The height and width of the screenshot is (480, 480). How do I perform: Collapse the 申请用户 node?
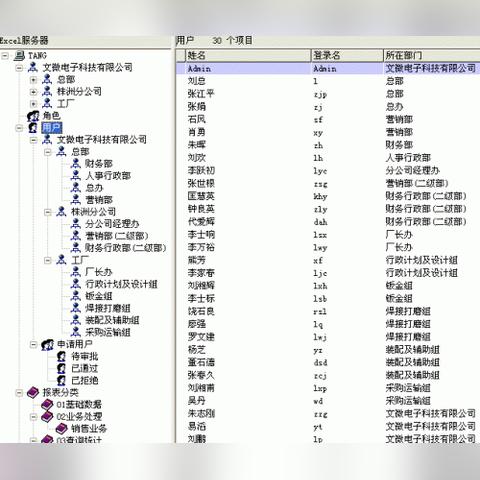[33, 344]
